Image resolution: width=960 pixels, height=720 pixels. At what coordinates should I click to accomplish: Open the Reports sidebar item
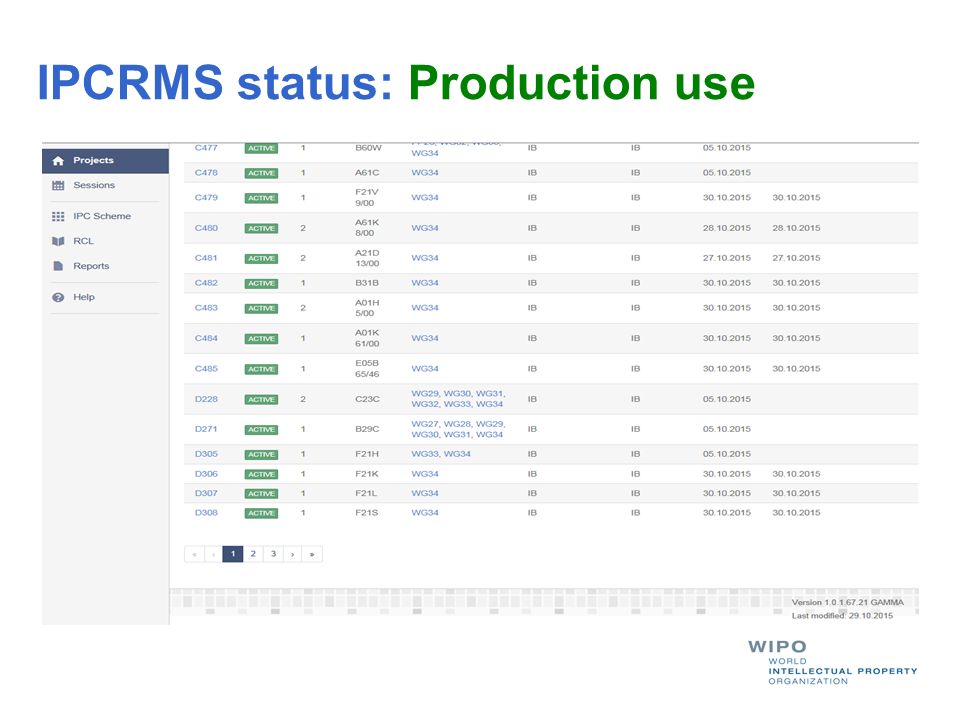pyautogui.click(x=105, y=266)
